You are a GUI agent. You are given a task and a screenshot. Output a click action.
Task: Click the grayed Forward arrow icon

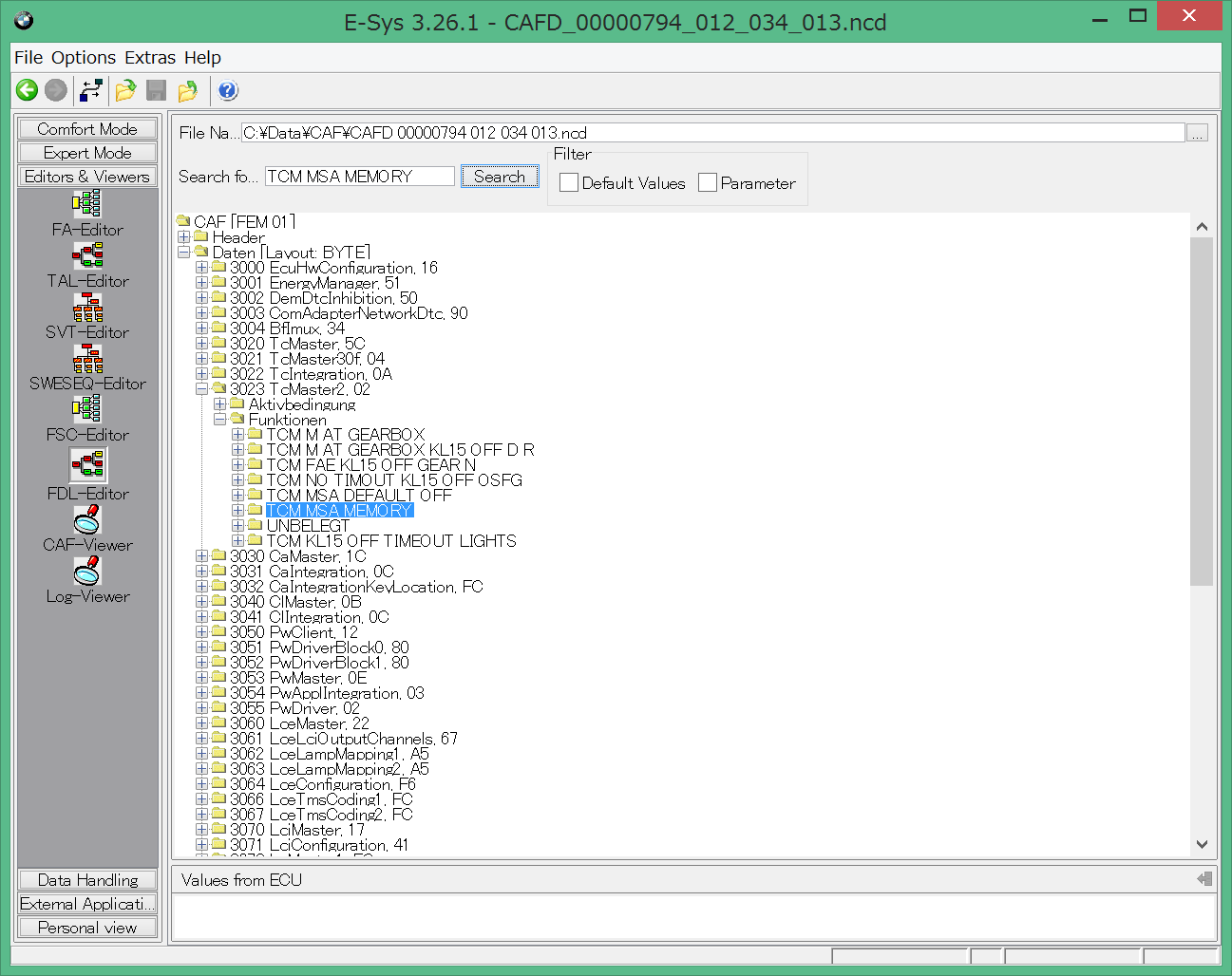pos(56,90)
